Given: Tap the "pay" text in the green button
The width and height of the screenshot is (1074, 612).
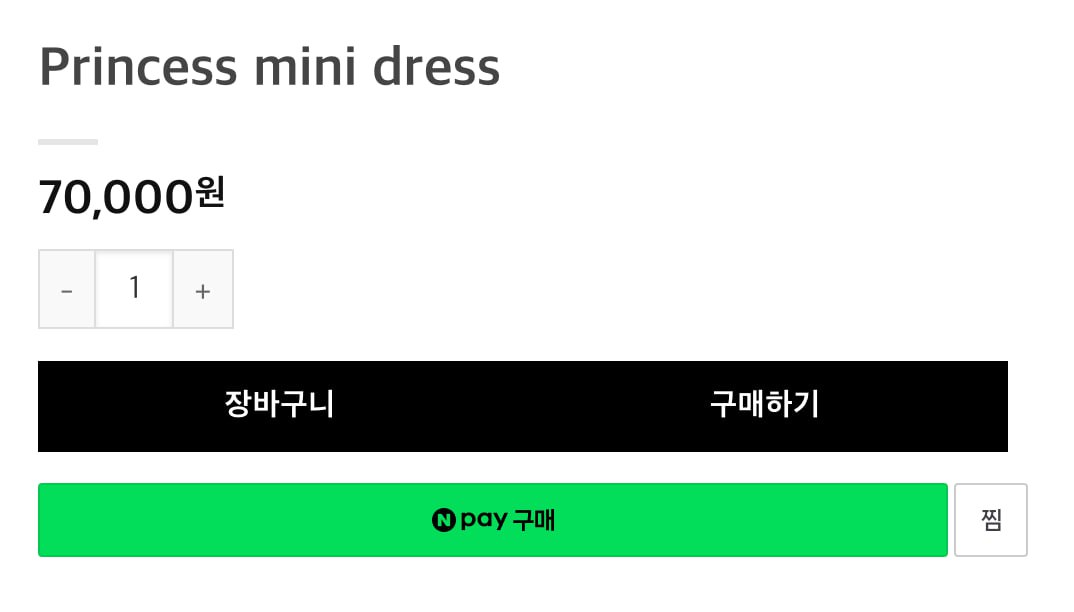Looking at the screenshot, I should coord(483,521).
